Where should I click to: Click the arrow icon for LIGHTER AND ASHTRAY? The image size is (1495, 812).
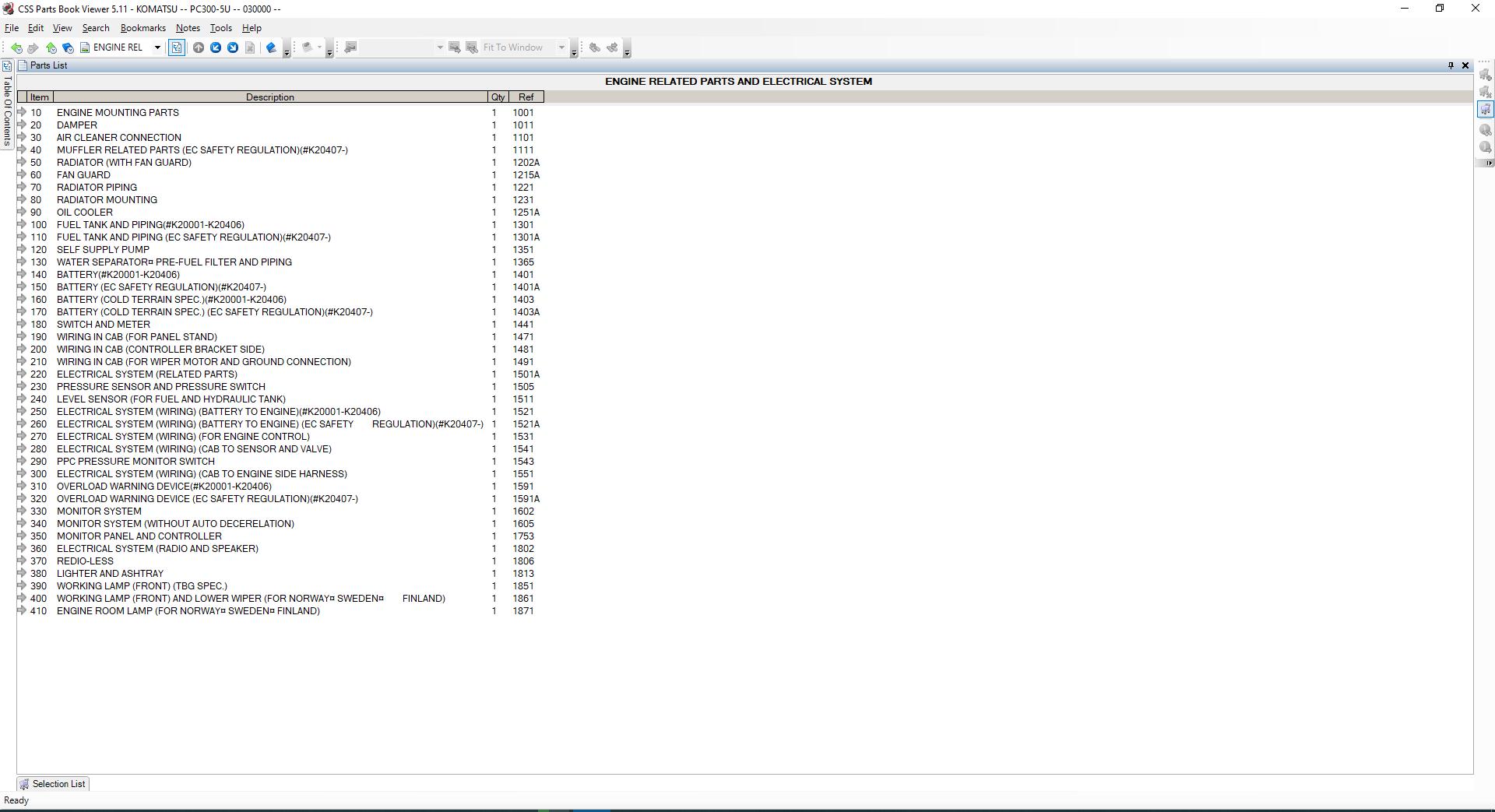click(22, 573)
